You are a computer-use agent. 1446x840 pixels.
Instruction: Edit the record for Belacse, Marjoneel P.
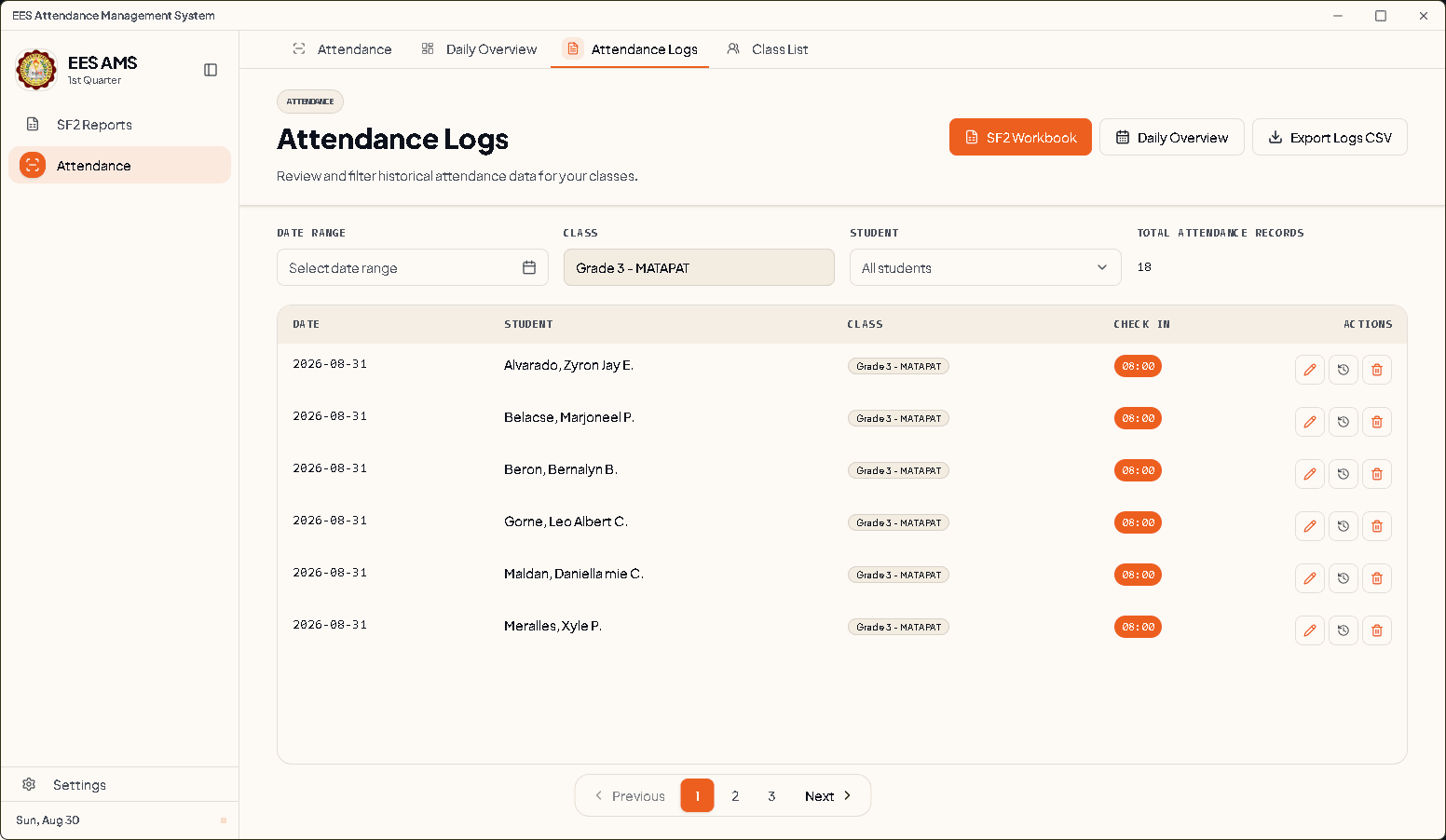[1310, 422]
